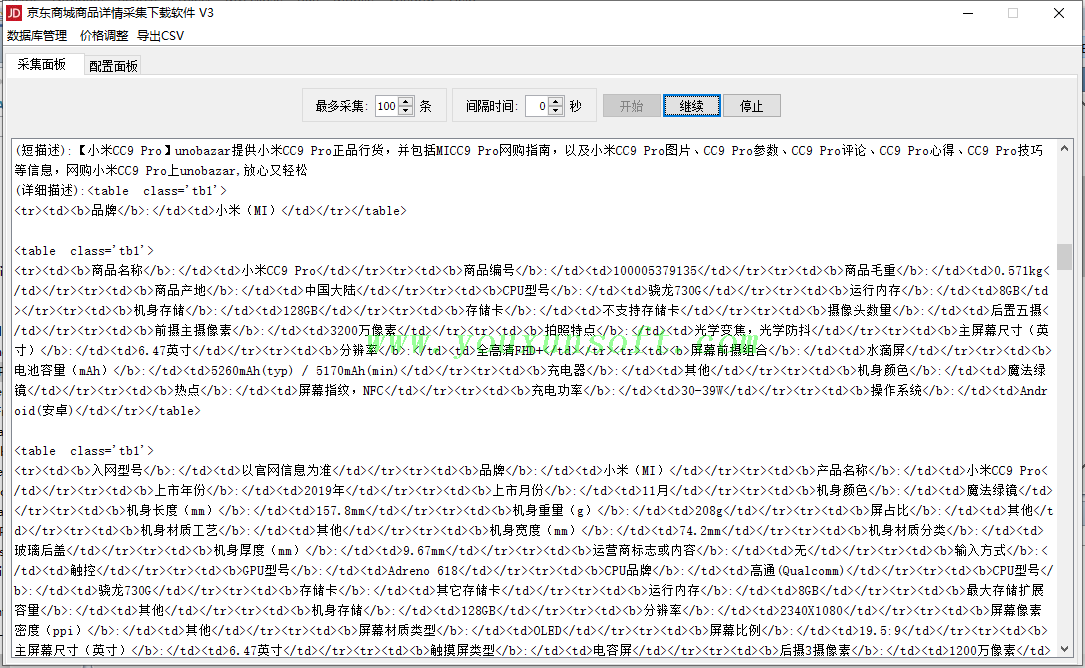Click the (详细描述) line in log
The width and height of the screenshot is (1085, 668).
pos(120,190)
